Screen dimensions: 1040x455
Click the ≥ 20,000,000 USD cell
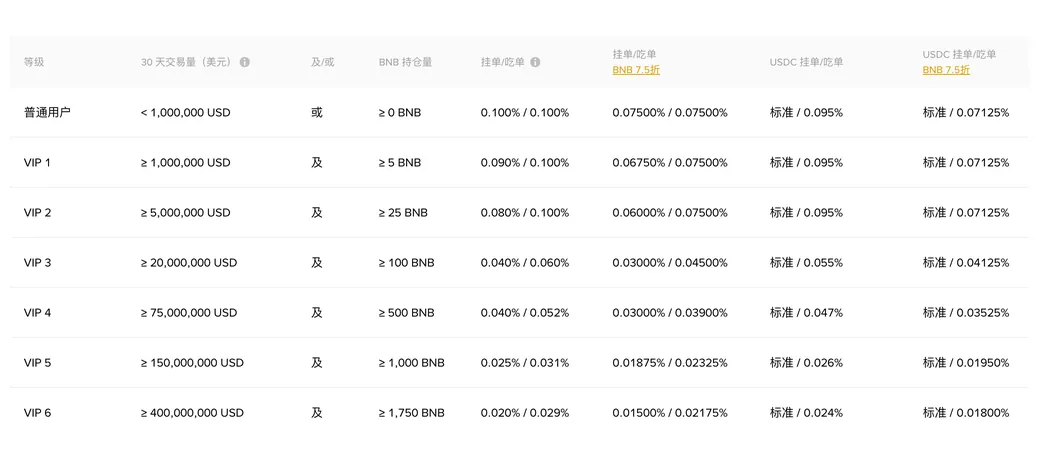[x=188, y=263]
